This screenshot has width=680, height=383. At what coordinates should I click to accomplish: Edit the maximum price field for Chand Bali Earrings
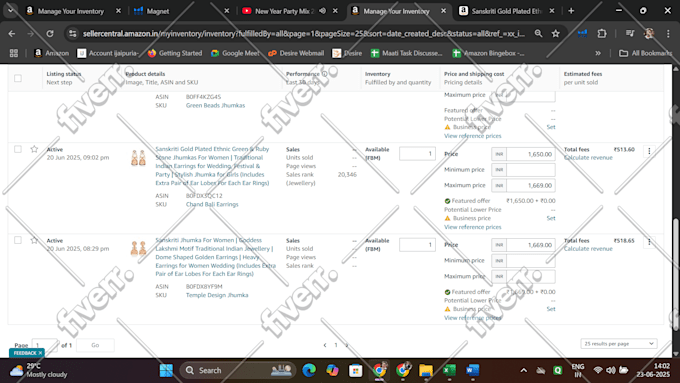click(x=531, y=185)
